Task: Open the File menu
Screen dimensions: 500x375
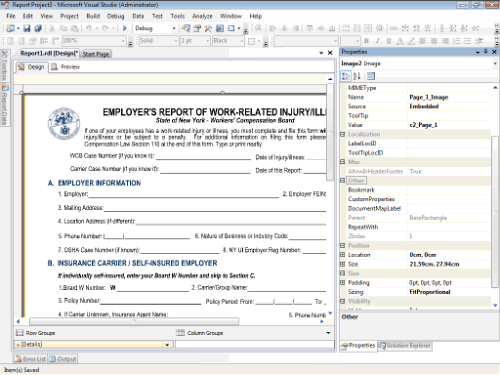Action: point(11,16)
